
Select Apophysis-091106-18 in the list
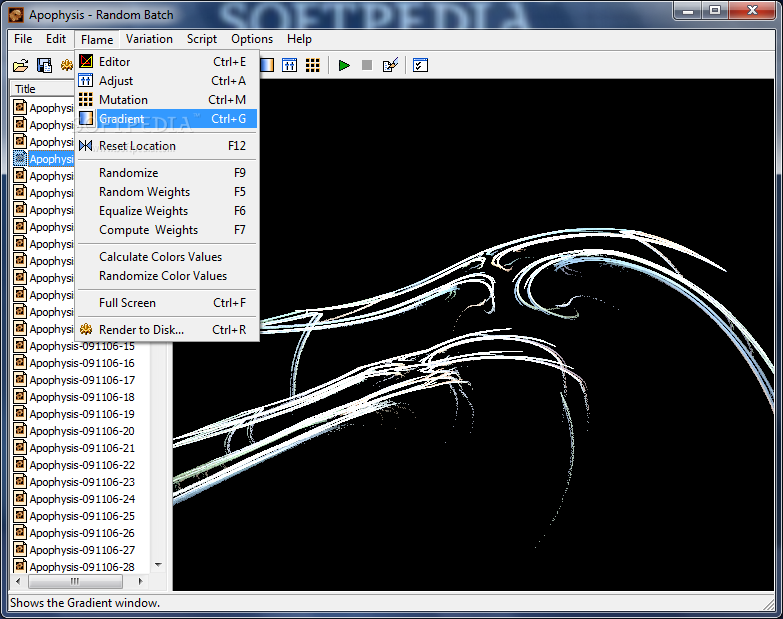coord(82,397)
